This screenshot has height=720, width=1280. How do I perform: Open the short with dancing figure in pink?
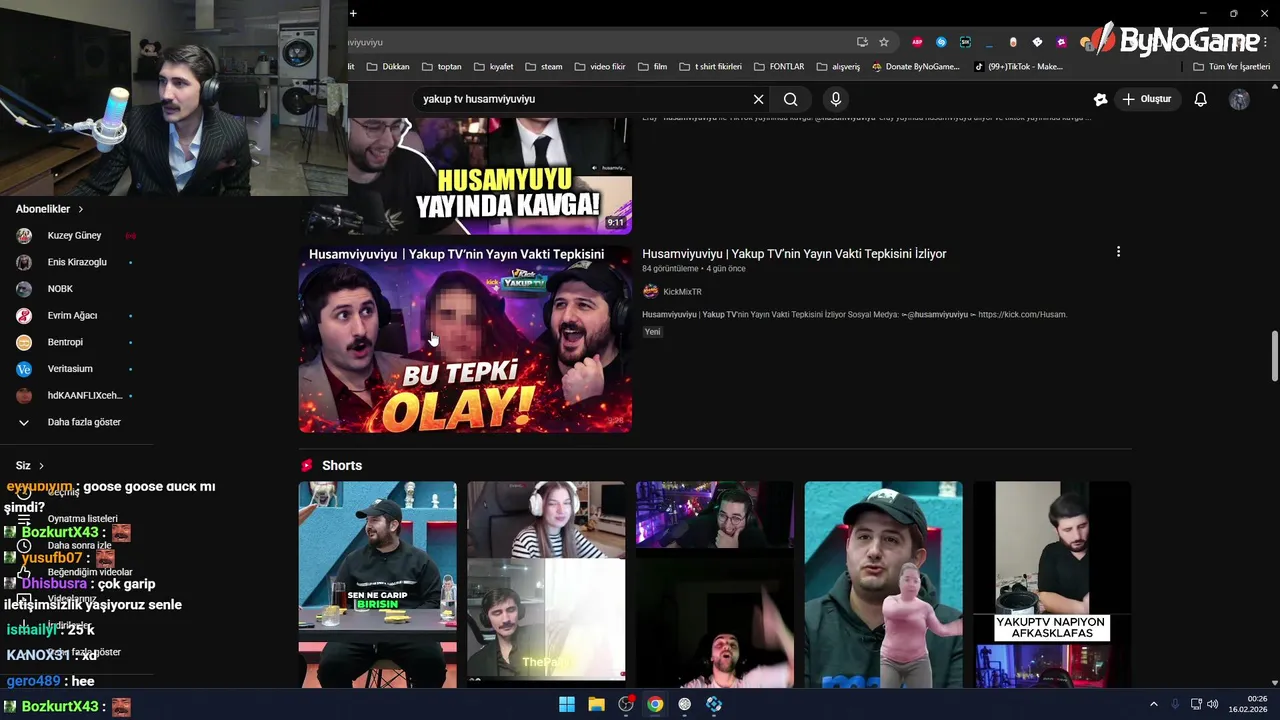[884, 585]
